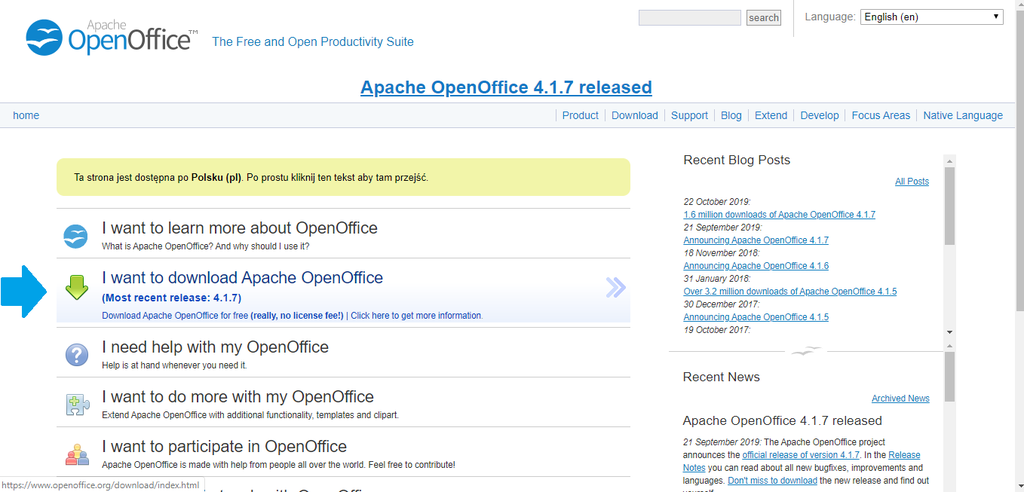This screenshot has height=492, width=1024.
Task: Open Announcing Apache OpenOffice 4.1.5 post
Action: pos(756,317)
